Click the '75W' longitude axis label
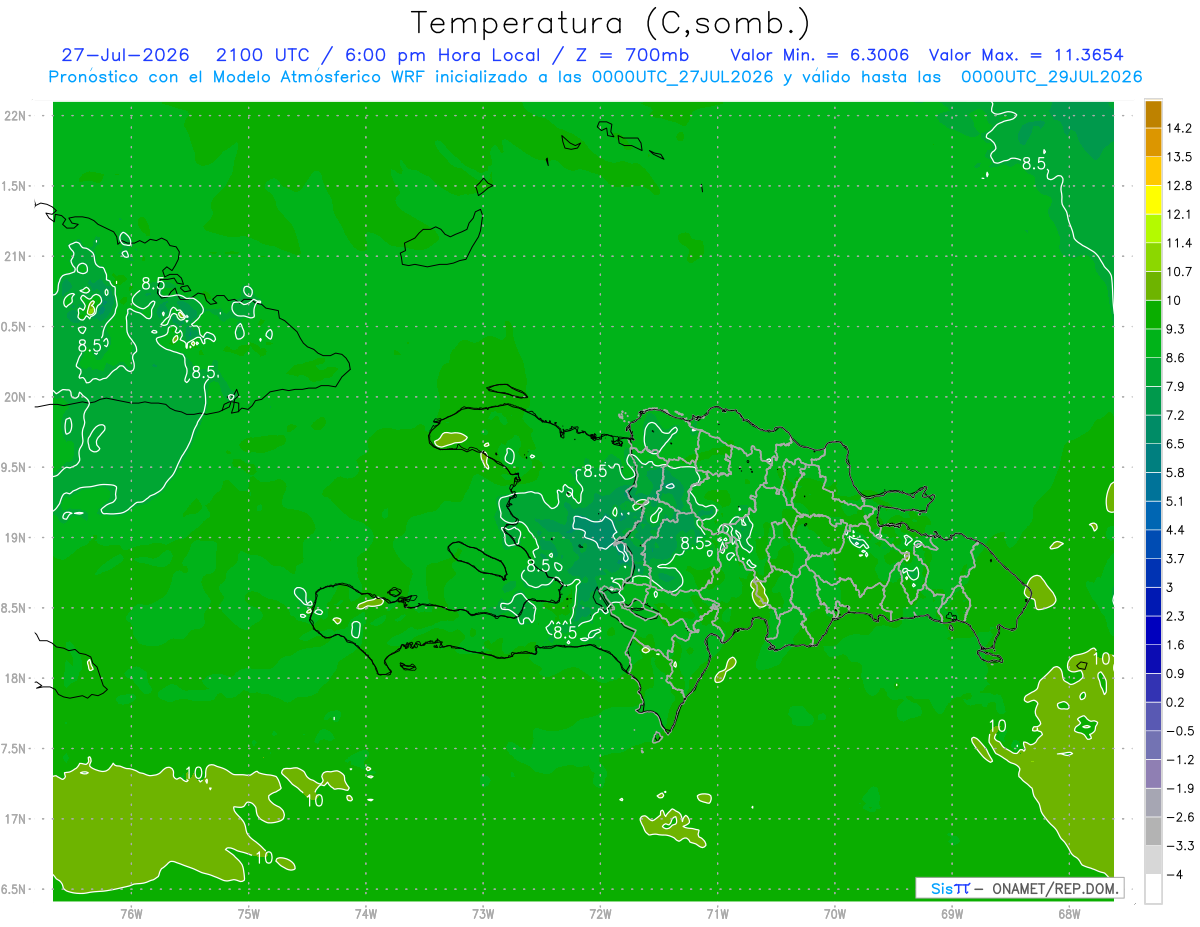Image resolution: width=1200 pixels, height=927 pixels. pos(249,912)
